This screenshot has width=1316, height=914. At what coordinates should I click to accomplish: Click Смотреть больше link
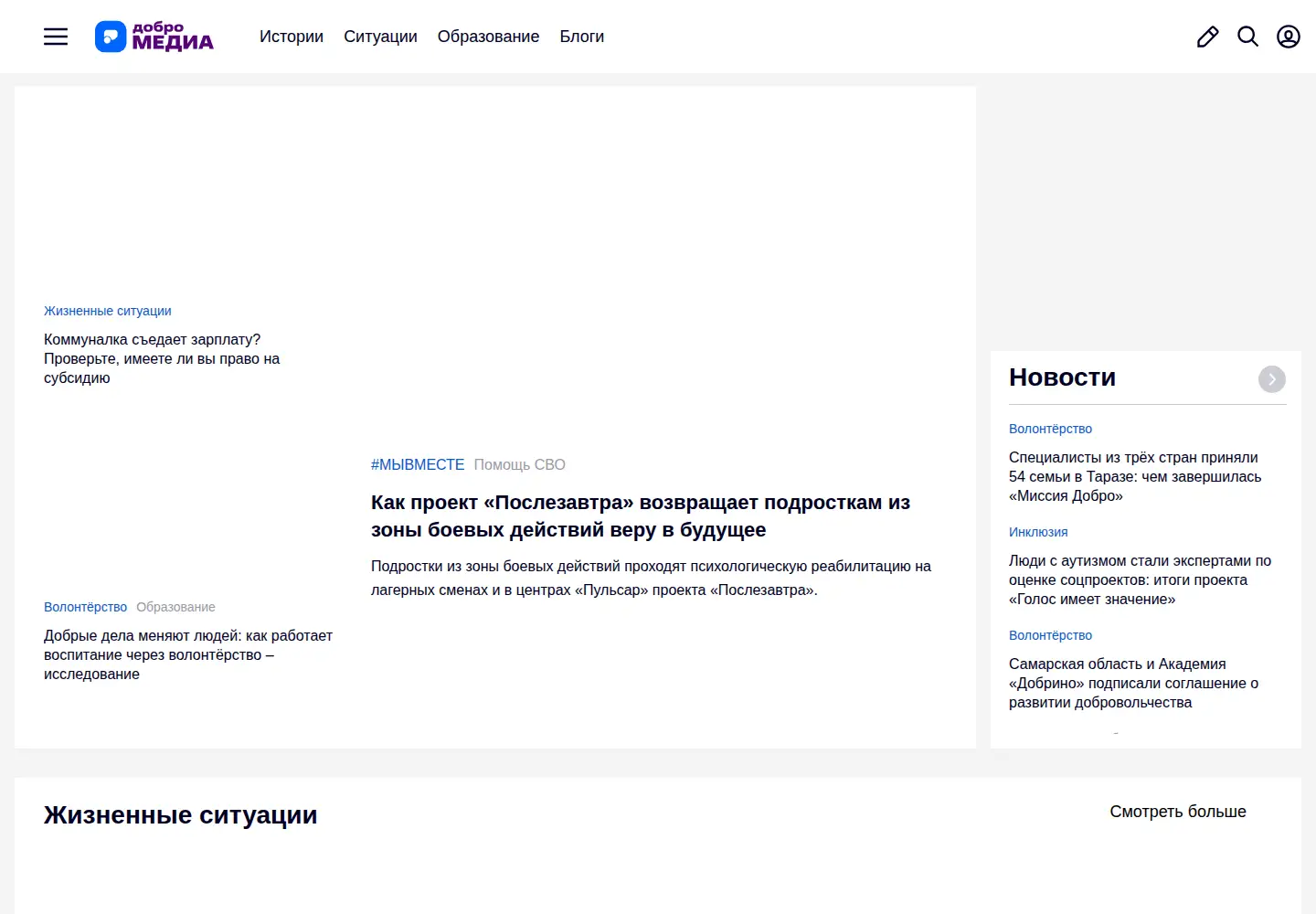pyautogui.click(x=1178, y=812)
